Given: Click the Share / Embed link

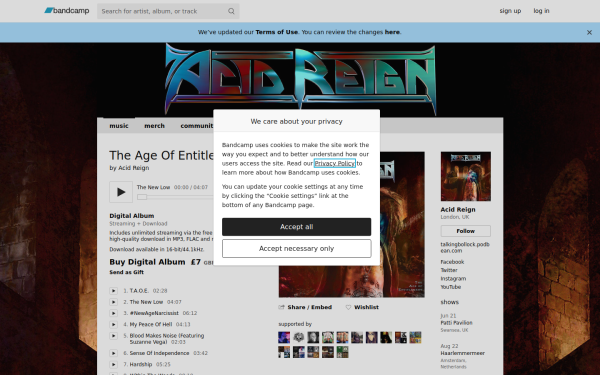Looking at the screenshot, I should point(305,307).
